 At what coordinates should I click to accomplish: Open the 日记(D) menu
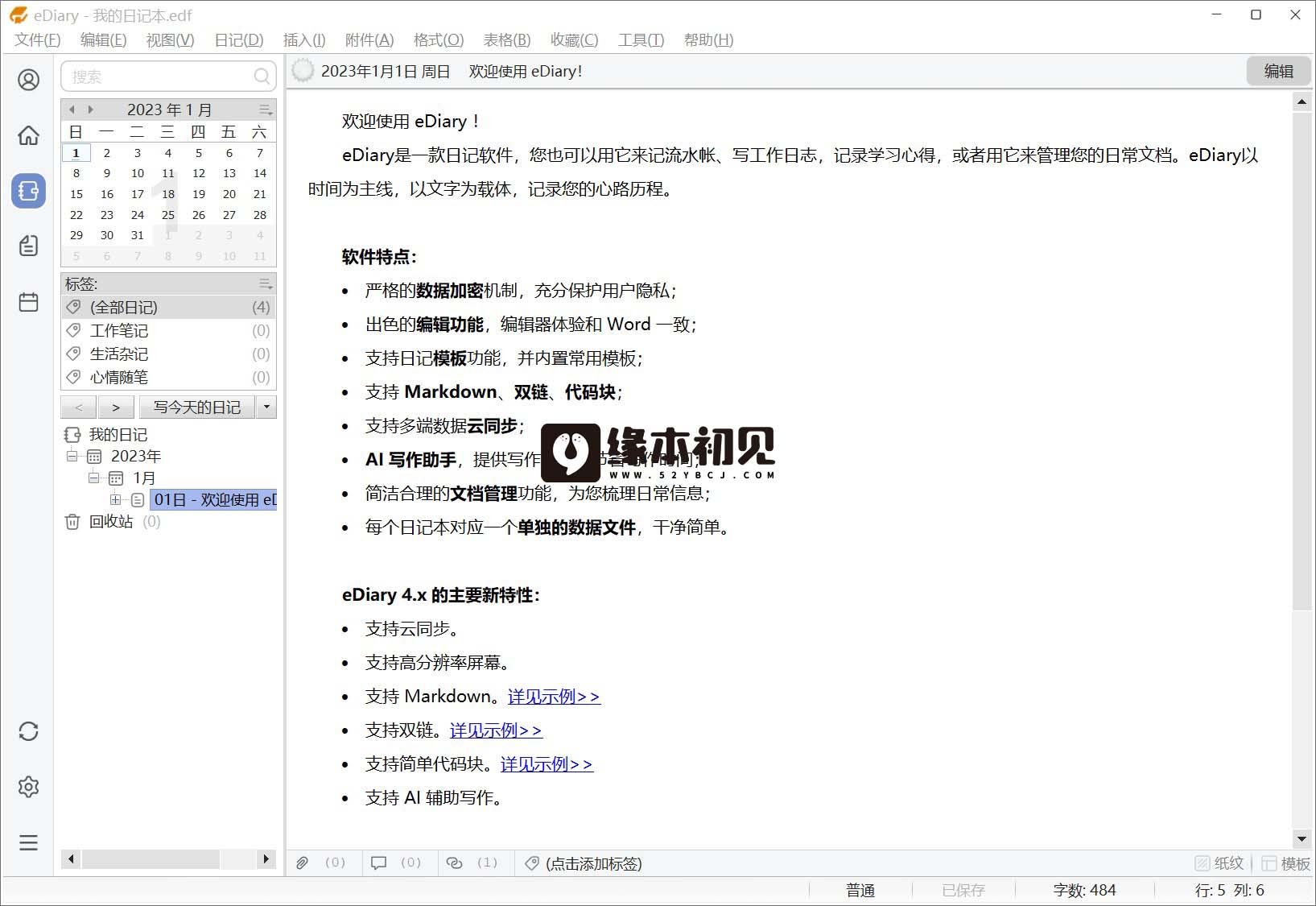pos(239,39)
